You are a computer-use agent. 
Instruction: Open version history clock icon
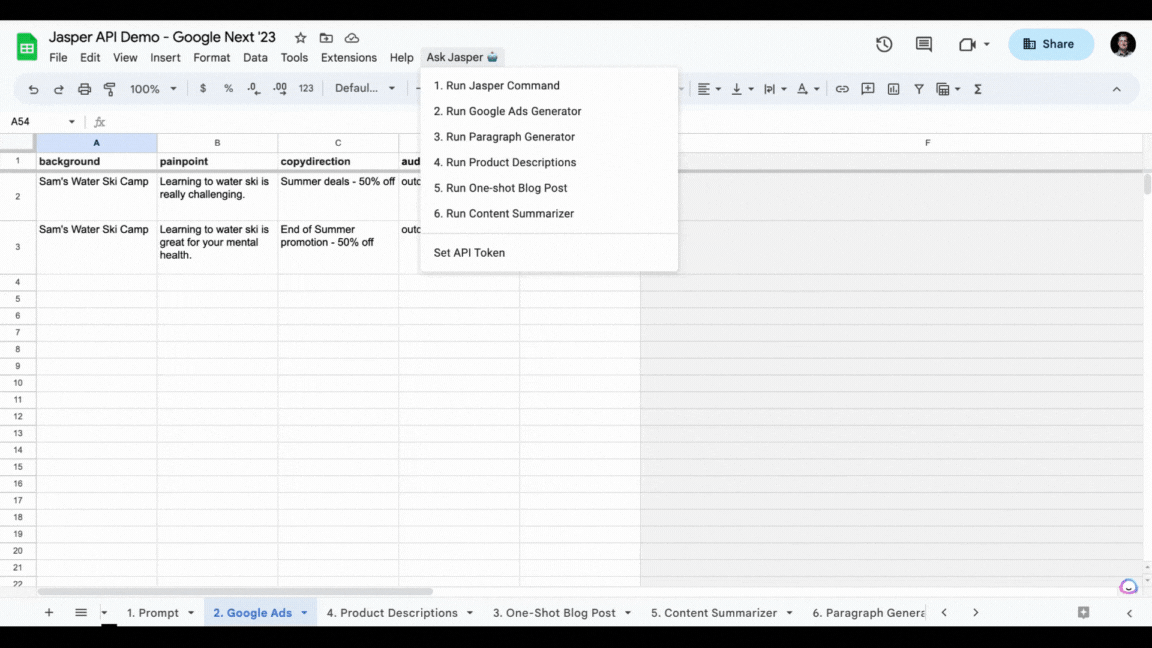(x=884, y=44)
